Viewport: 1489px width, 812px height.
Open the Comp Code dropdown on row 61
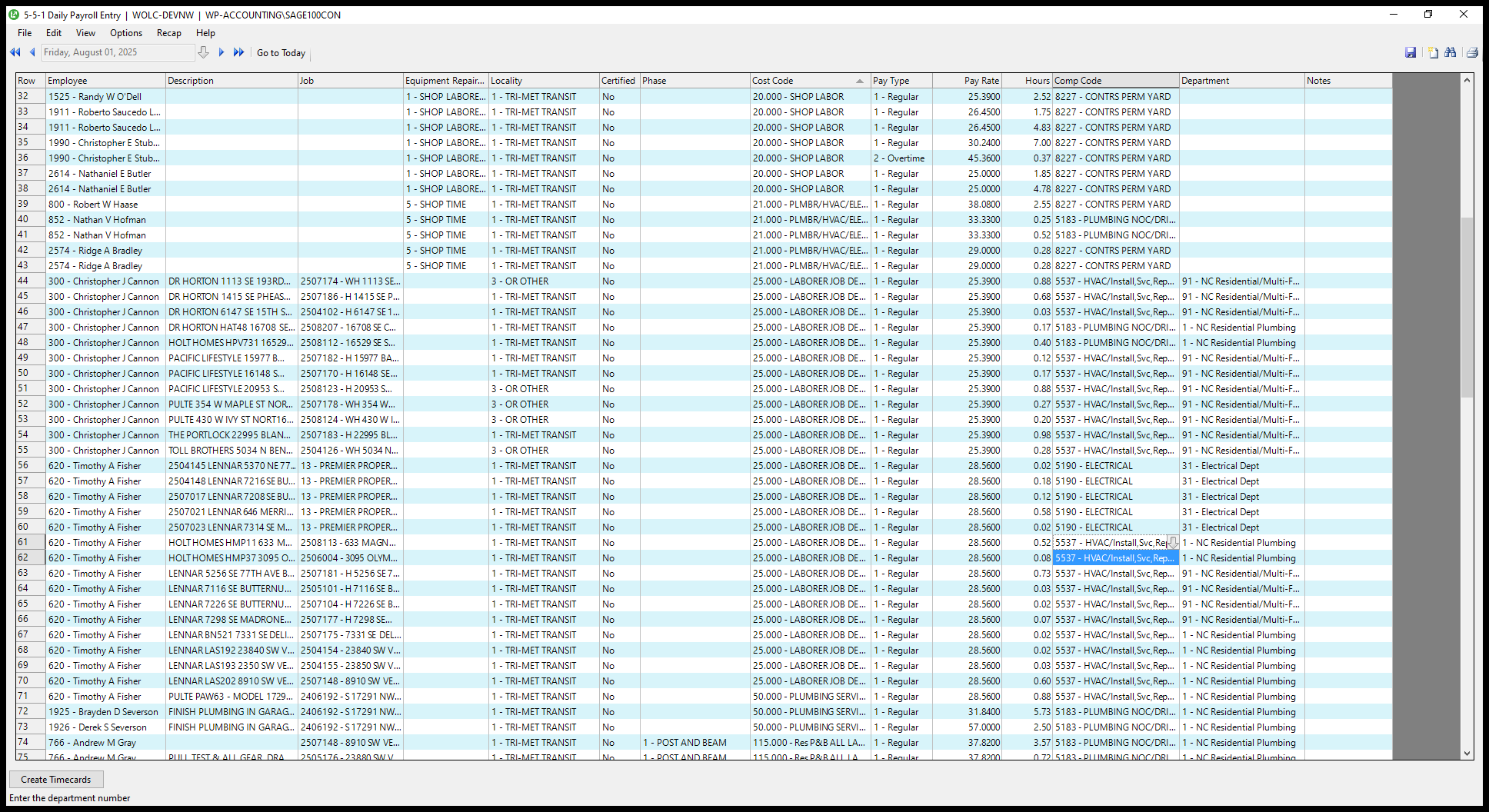[x=1172, y=542]
